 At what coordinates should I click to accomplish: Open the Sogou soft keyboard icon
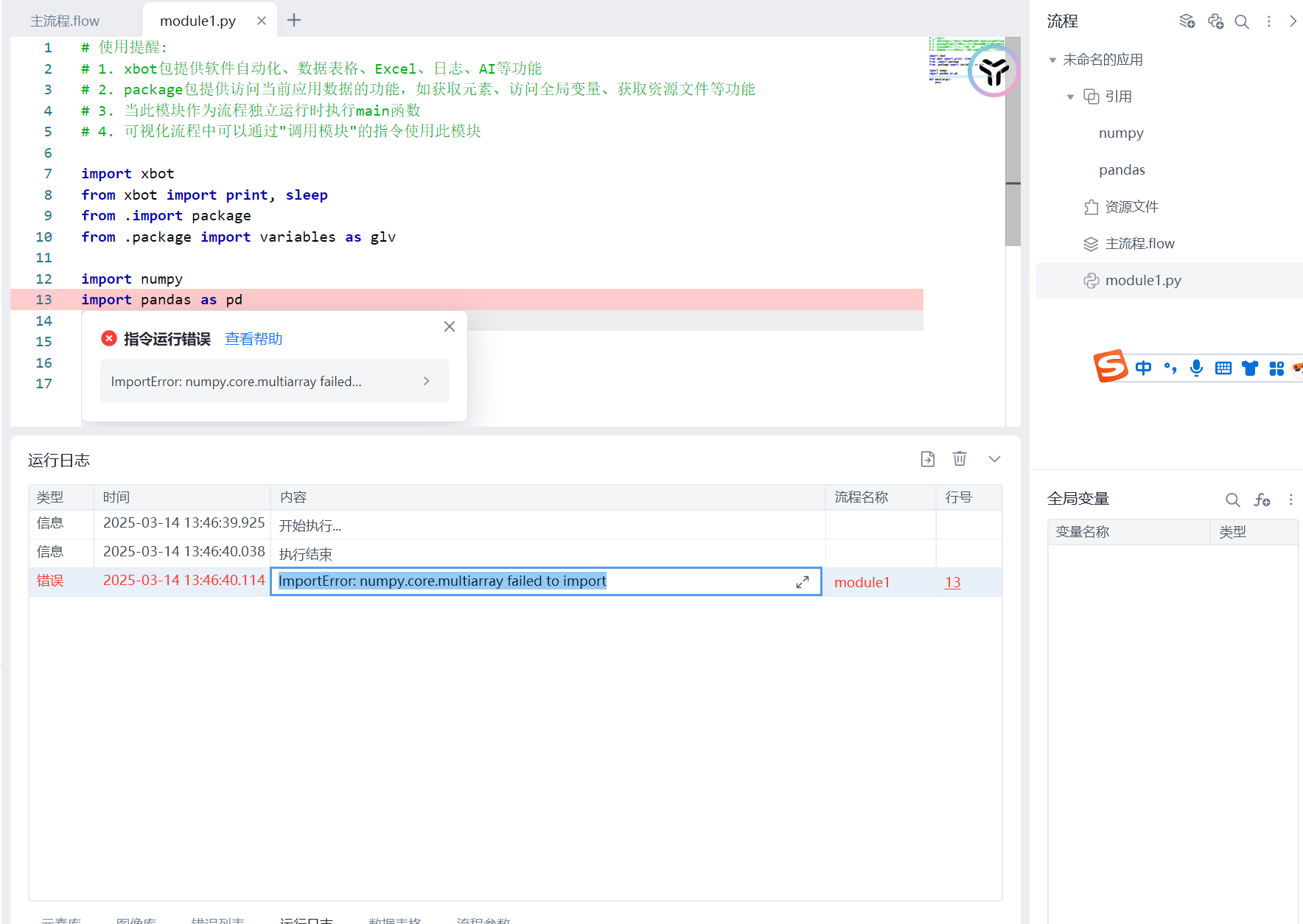tap(1223, 368)
